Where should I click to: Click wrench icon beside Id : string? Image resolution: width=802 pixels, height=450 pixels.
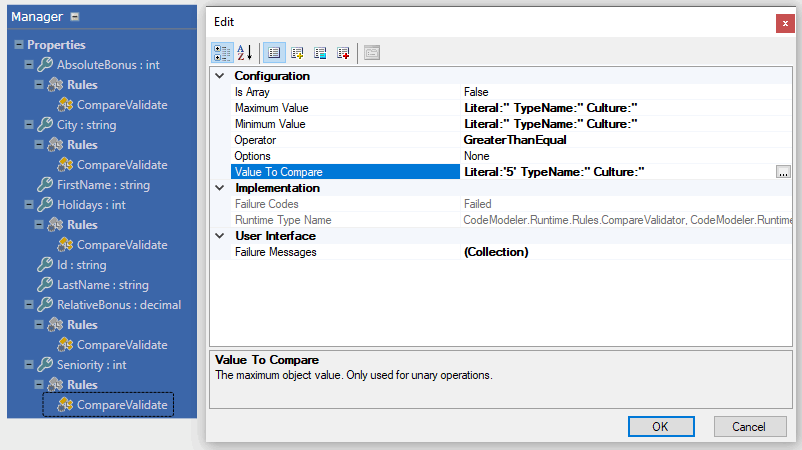[45, 264]
